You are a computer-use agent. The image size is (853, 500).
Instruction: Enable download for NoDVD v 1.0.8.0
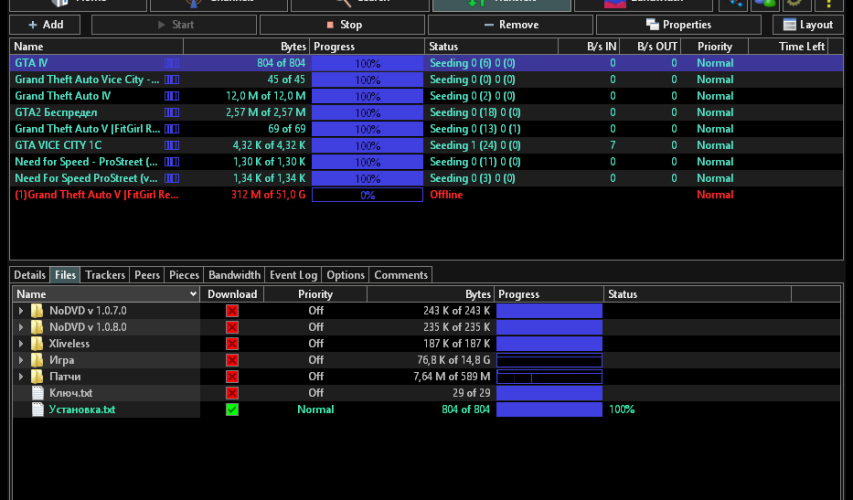click(232, 327)
